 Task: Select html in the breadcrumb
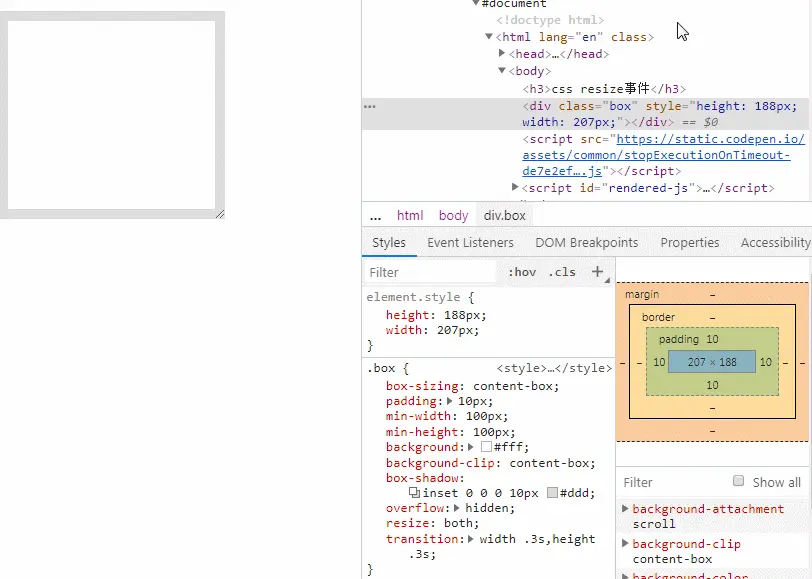[x=410, y=215]
